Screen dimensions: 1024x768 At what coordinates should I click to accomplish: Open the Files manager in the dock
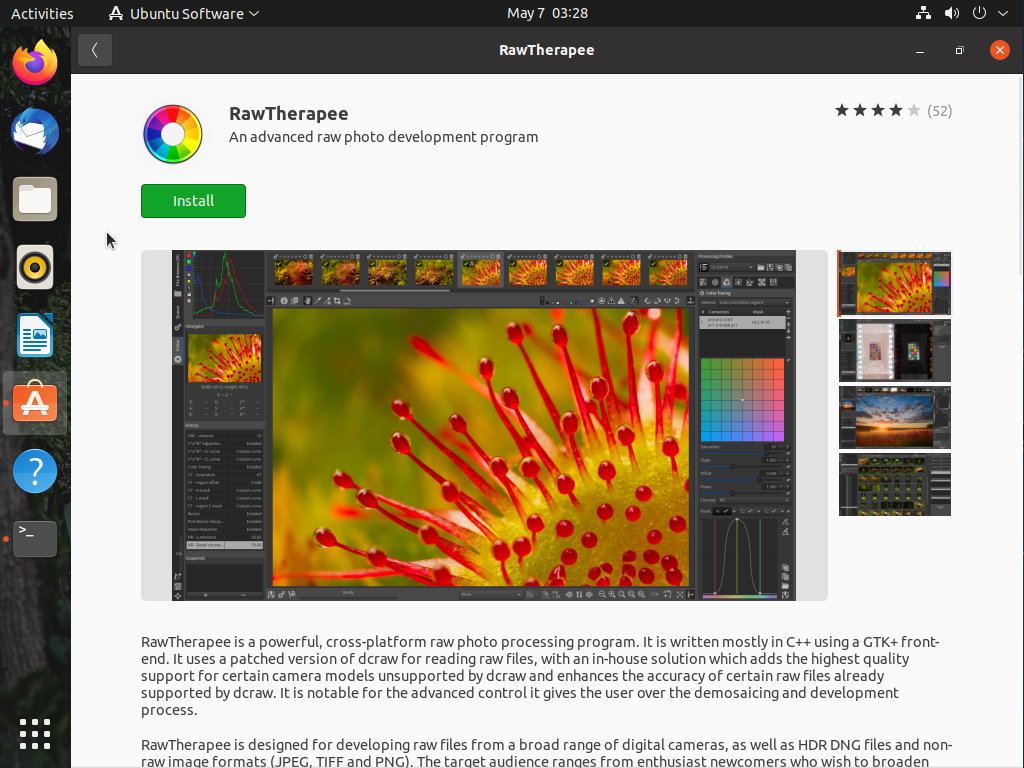pyautogui.click(x=35, y=199)
